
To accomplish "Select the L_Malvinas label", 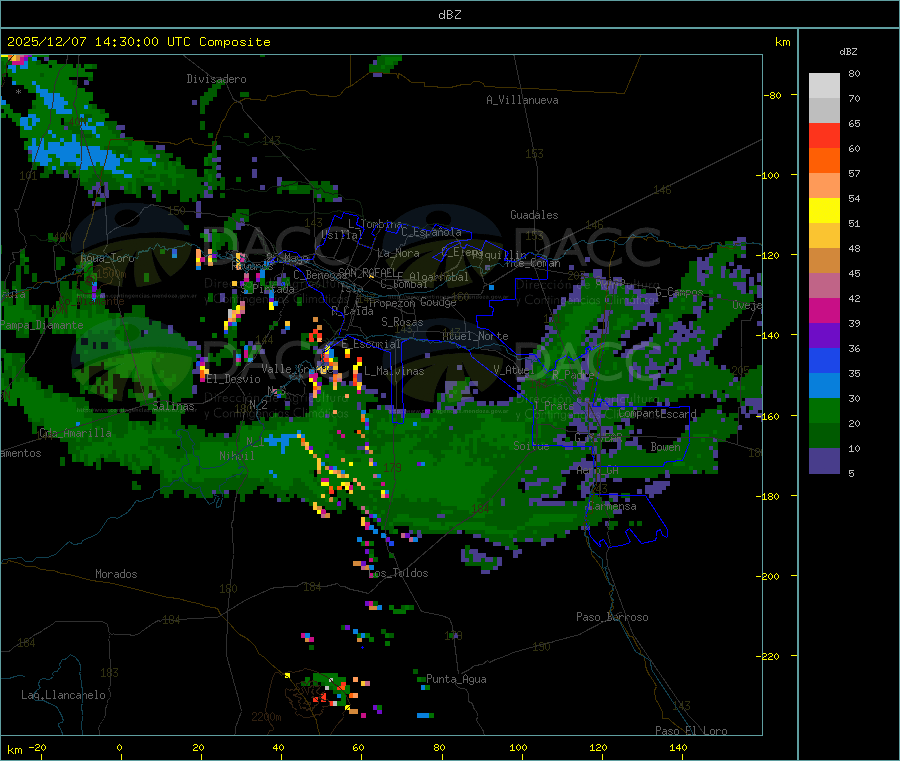I will tap(394, 371).
